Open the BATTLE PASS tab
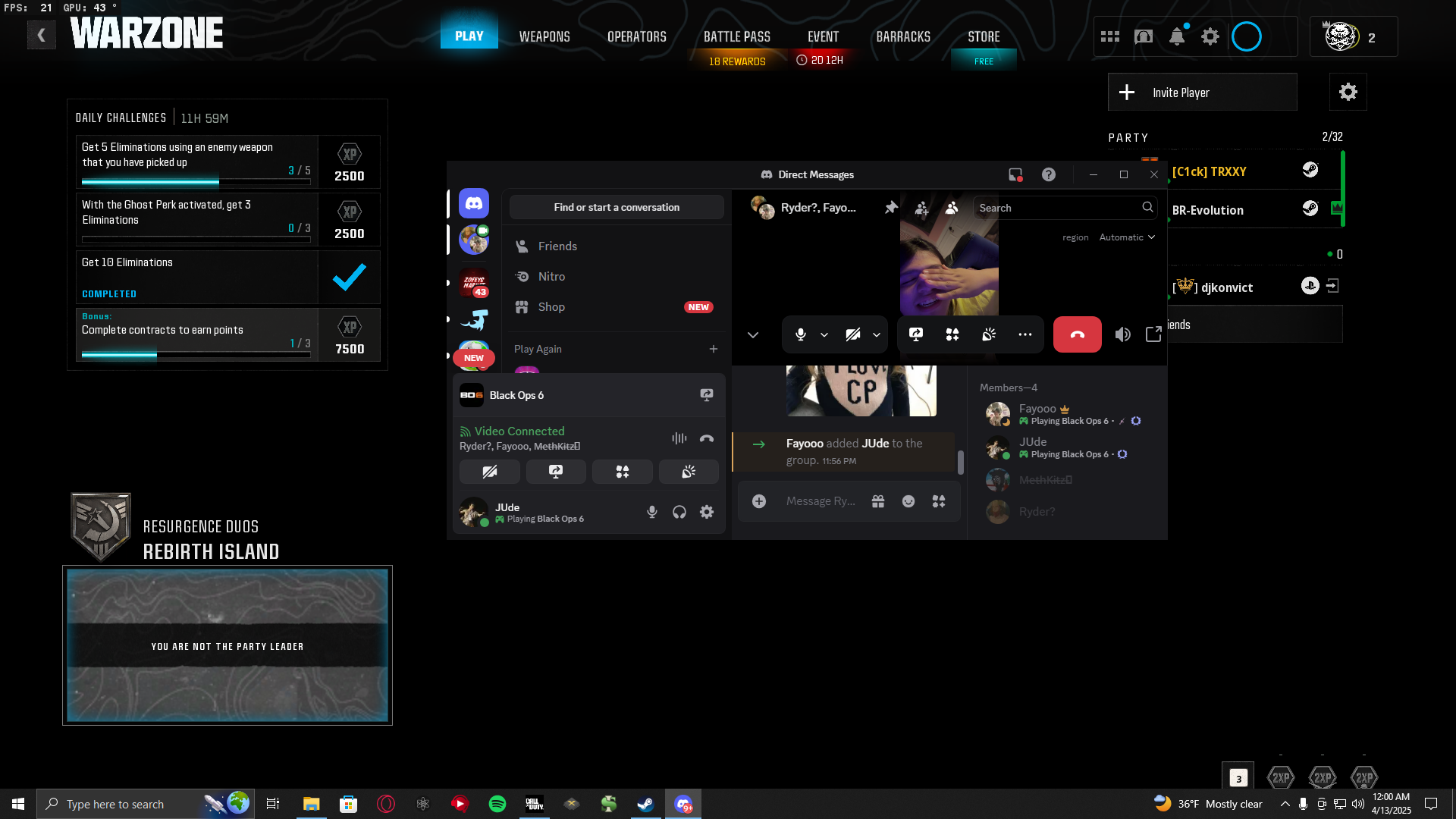 pyautogui.click(x=737, y=36)
